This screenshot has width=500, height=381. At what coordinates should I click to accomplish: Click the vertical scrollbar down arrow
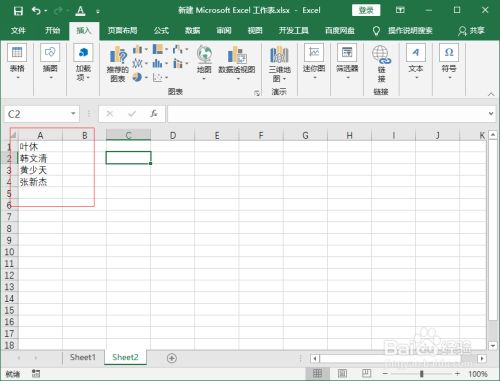(493, 346)
